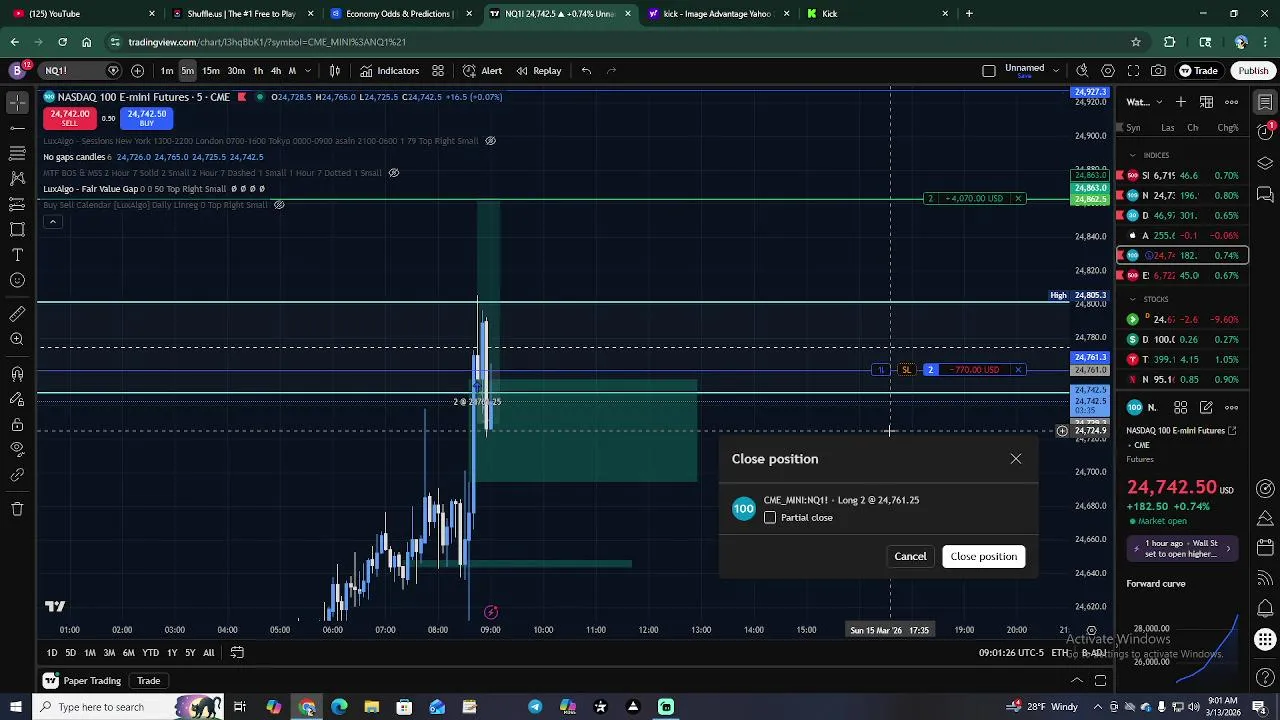The image size is (1280, 720).
Task: Click the red SELL 24,742.00 button
Action: point(70,117)
